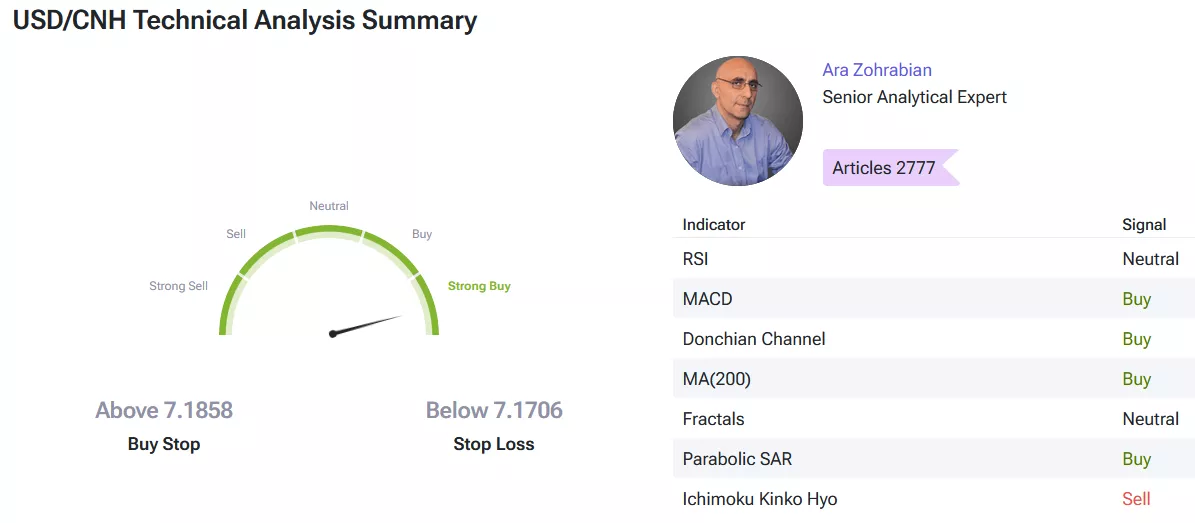Viewport: 1195px width, 523px height.
Task: Click the gauge needle pointer
Action: (x=366, y=326)
